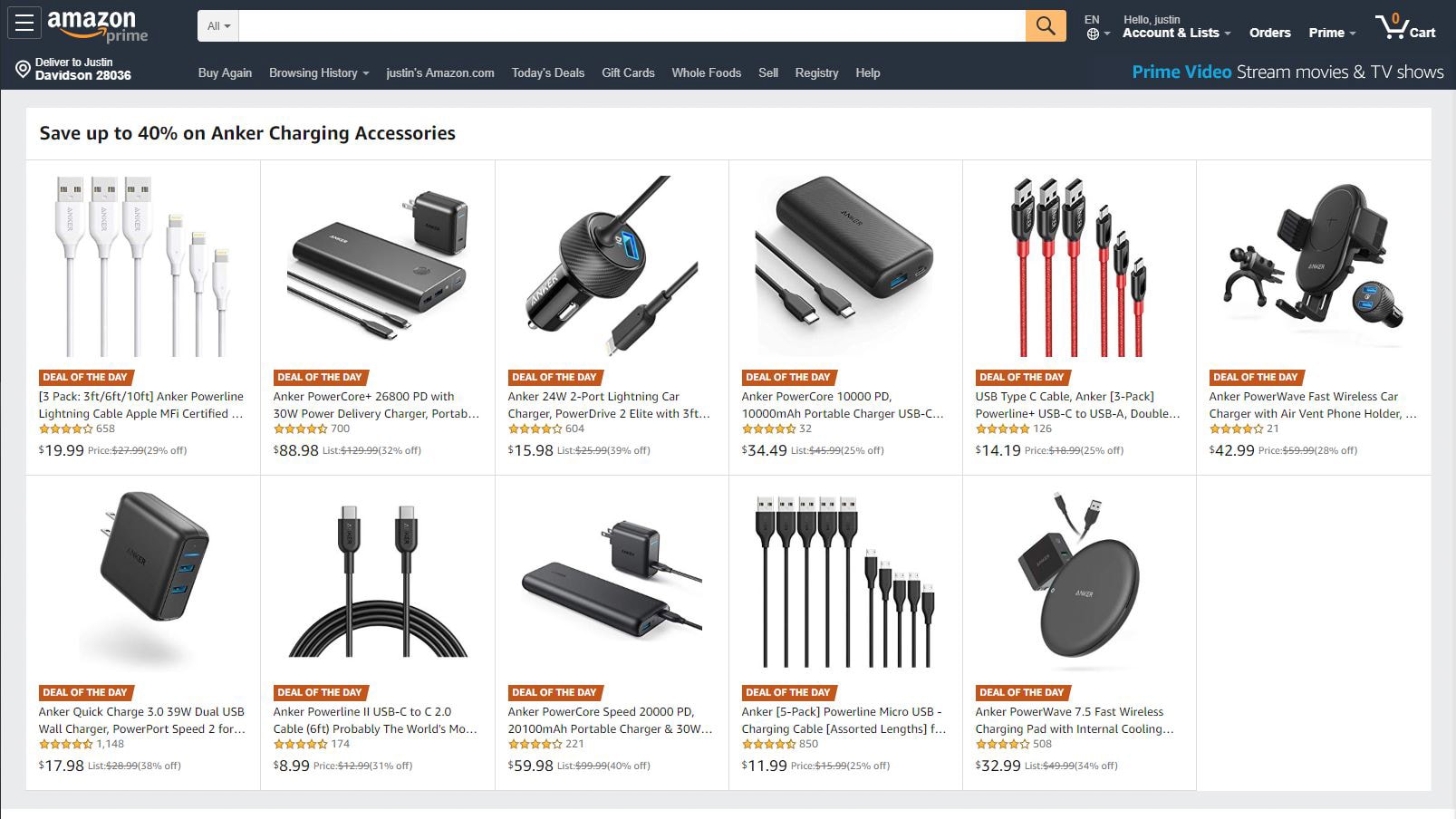Open the Gift Cards menu item
The width and height of the screenshot is (1456, 819).
(x=628, y=72)
